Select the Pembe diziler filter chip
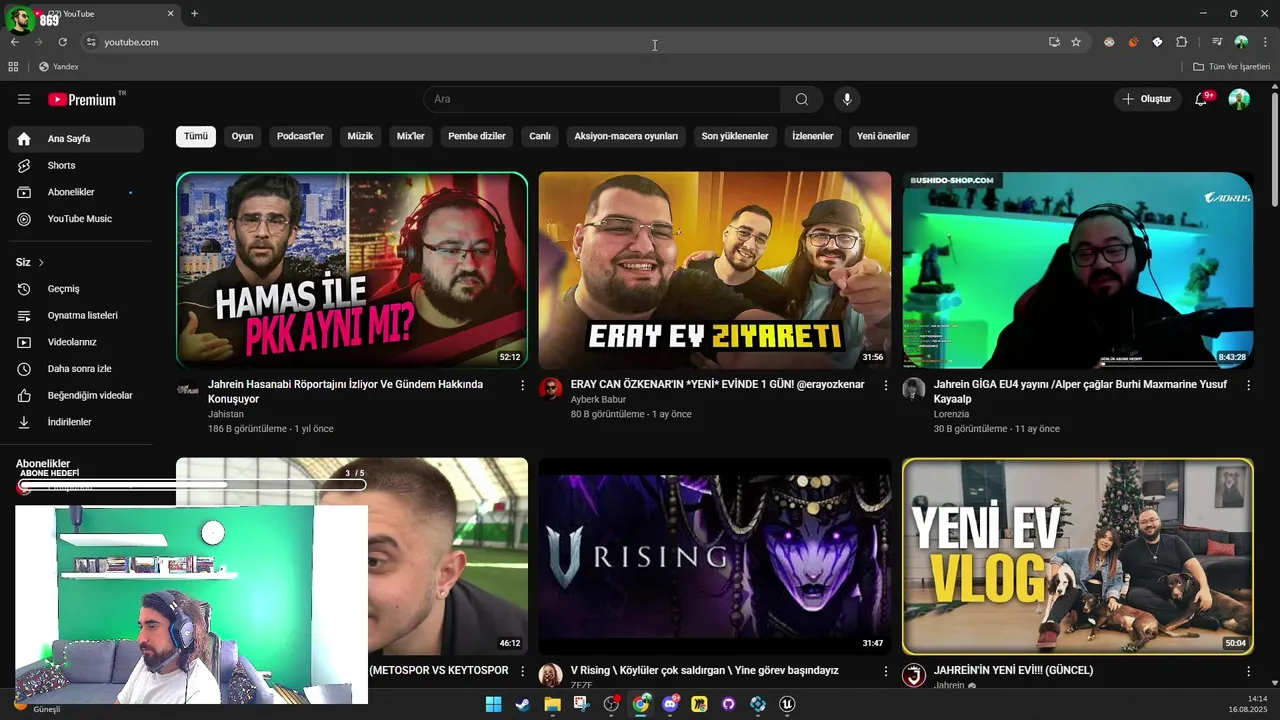Image resolution: width=1280 pixels, height=720 pixels. point(477,136)
